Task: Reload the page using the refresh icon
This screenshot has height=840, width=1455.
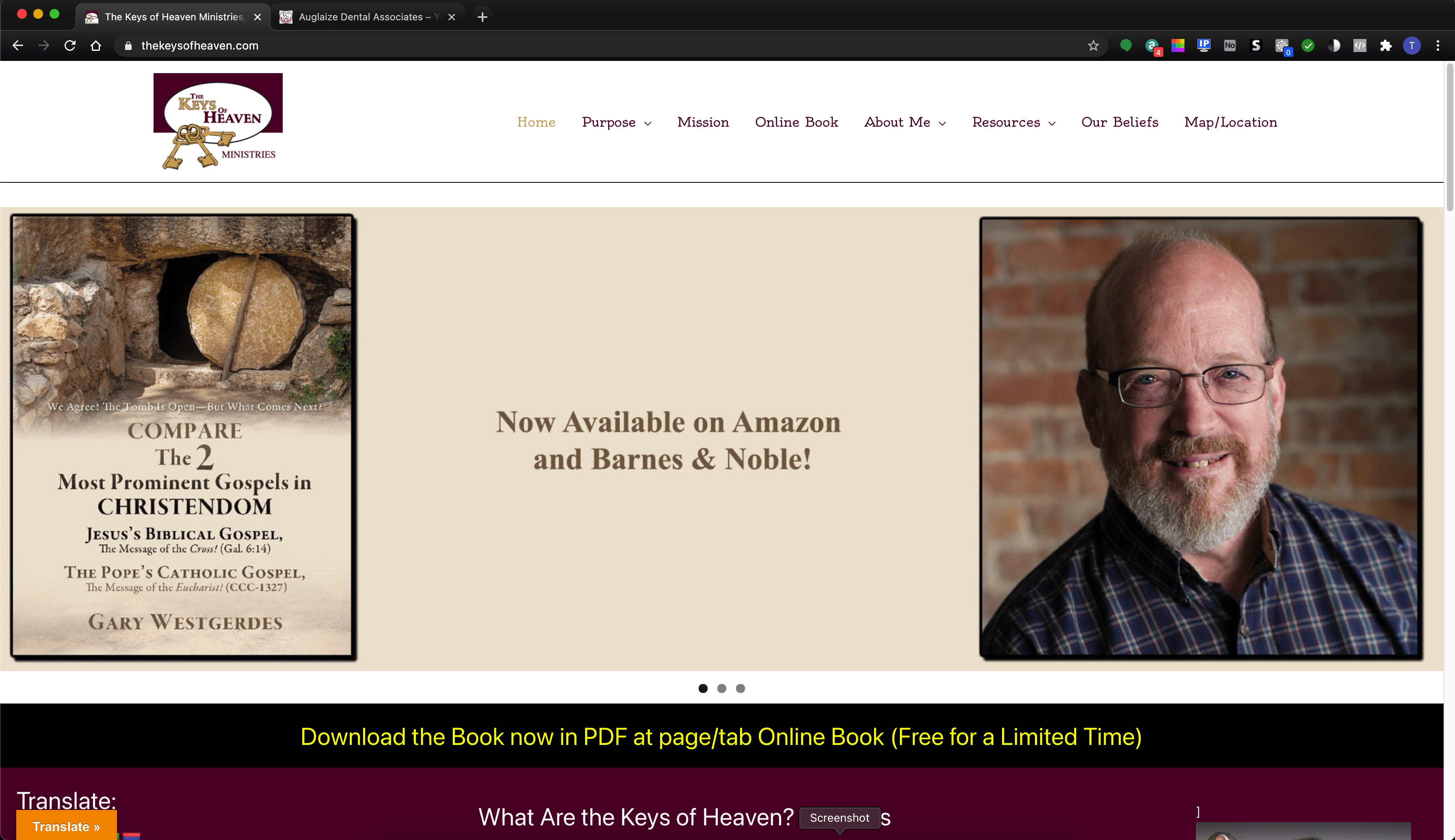Action: click(x=70, y=45)
